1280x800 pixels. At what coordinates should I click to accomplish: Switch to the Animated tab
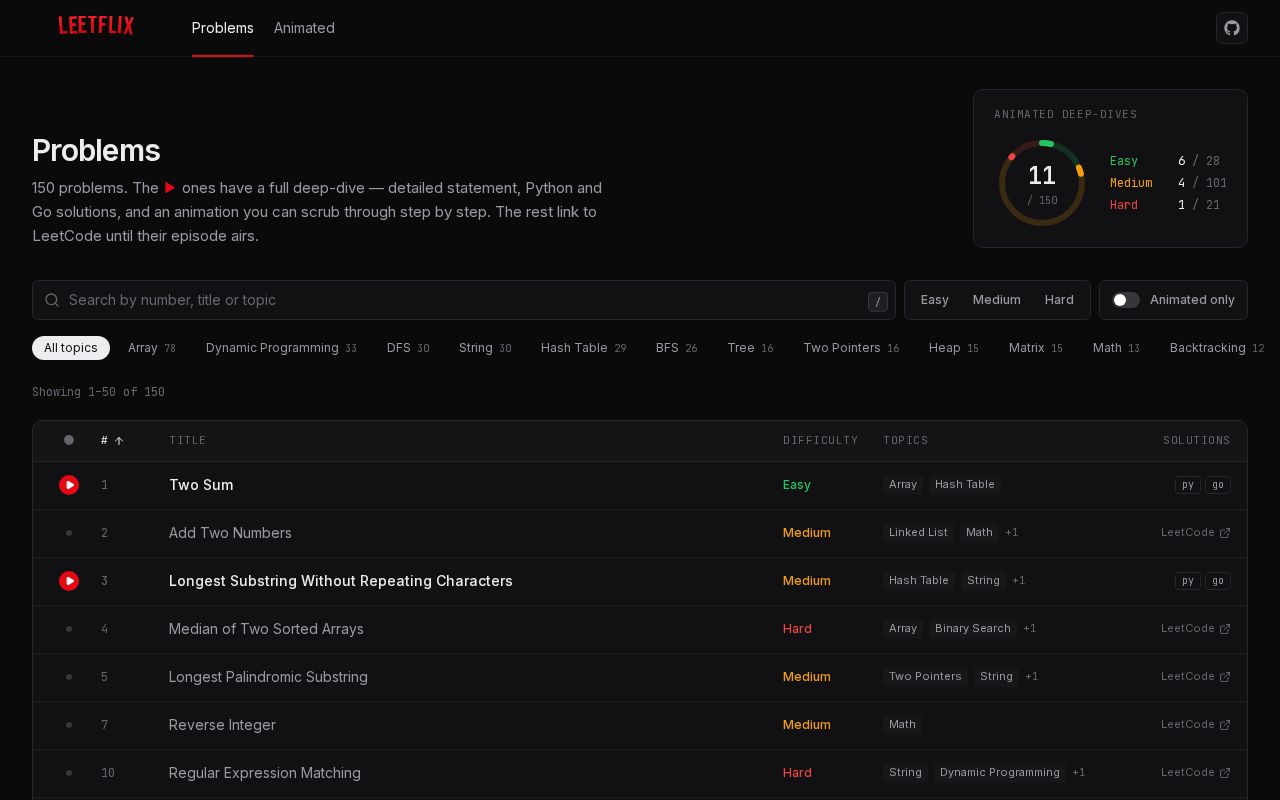[304, 28]
